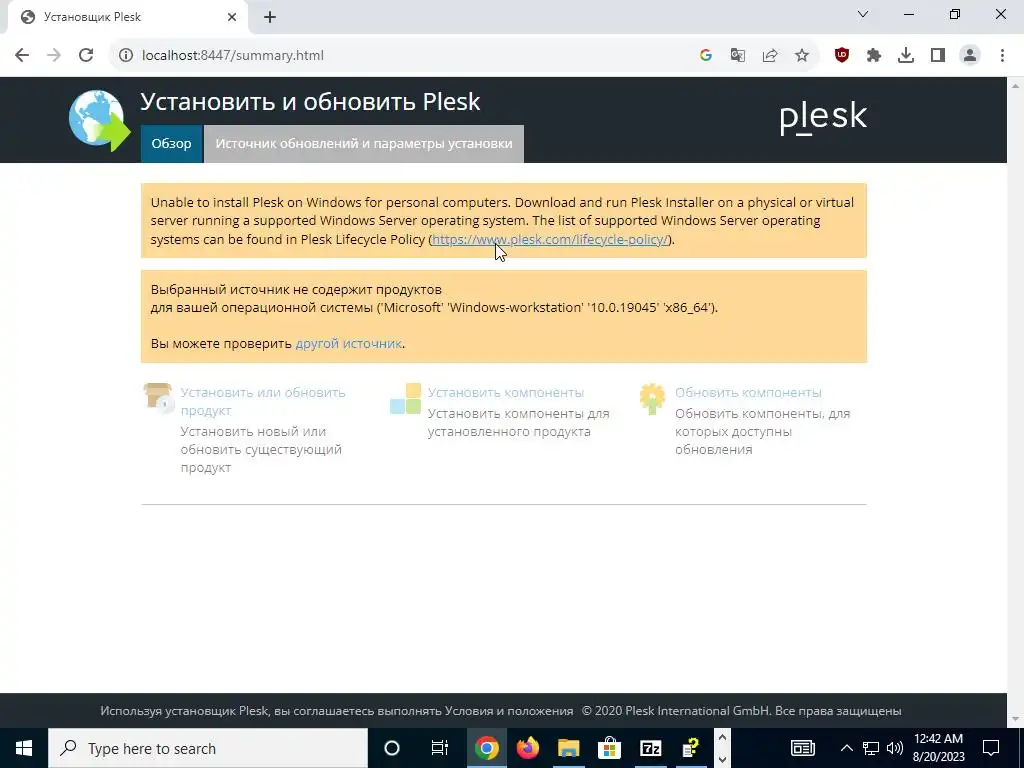Open the extensions puzzle icon
Screen dimensions: 1024x768
[x=874, y=56]
